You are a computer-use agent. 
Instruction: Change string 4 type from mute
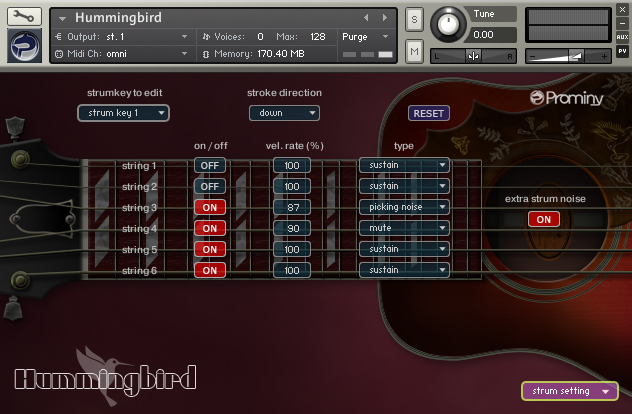click(404, 228)
